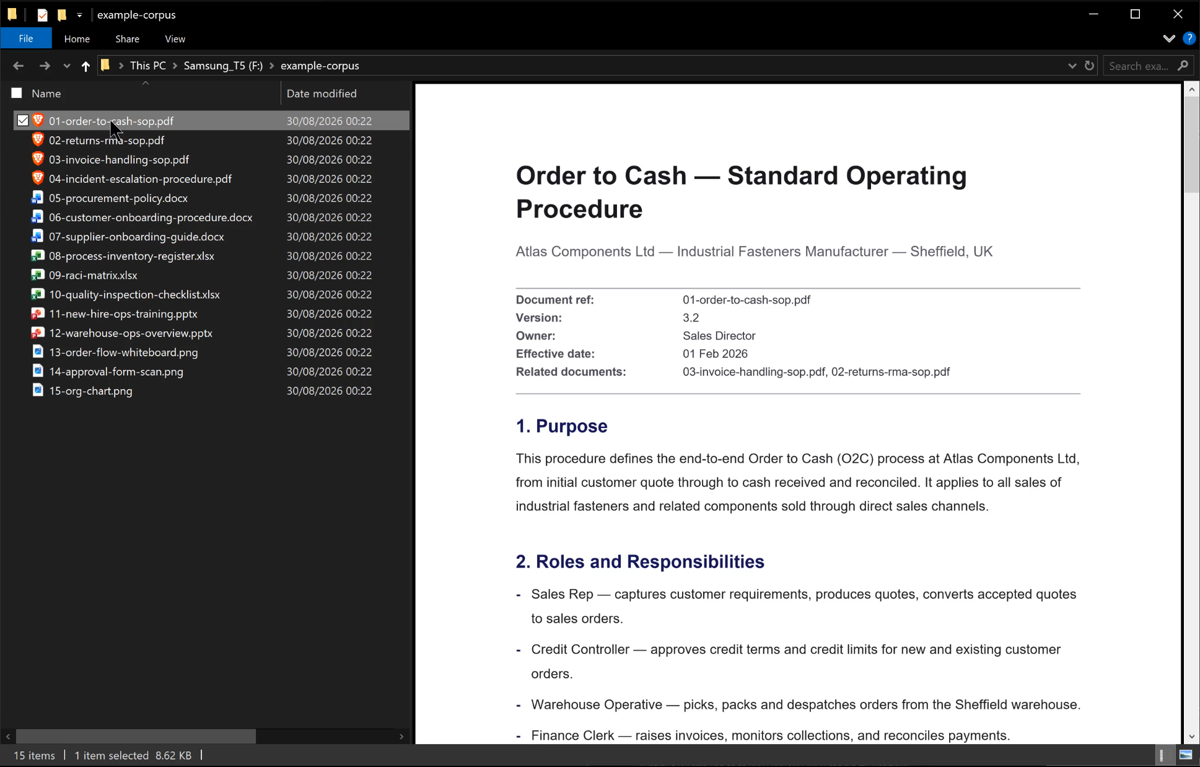Click the PowerPoint icon beside 12-warehouse-ops-overview.pptx
This screenshot has width=1200, height=767.
38,333
